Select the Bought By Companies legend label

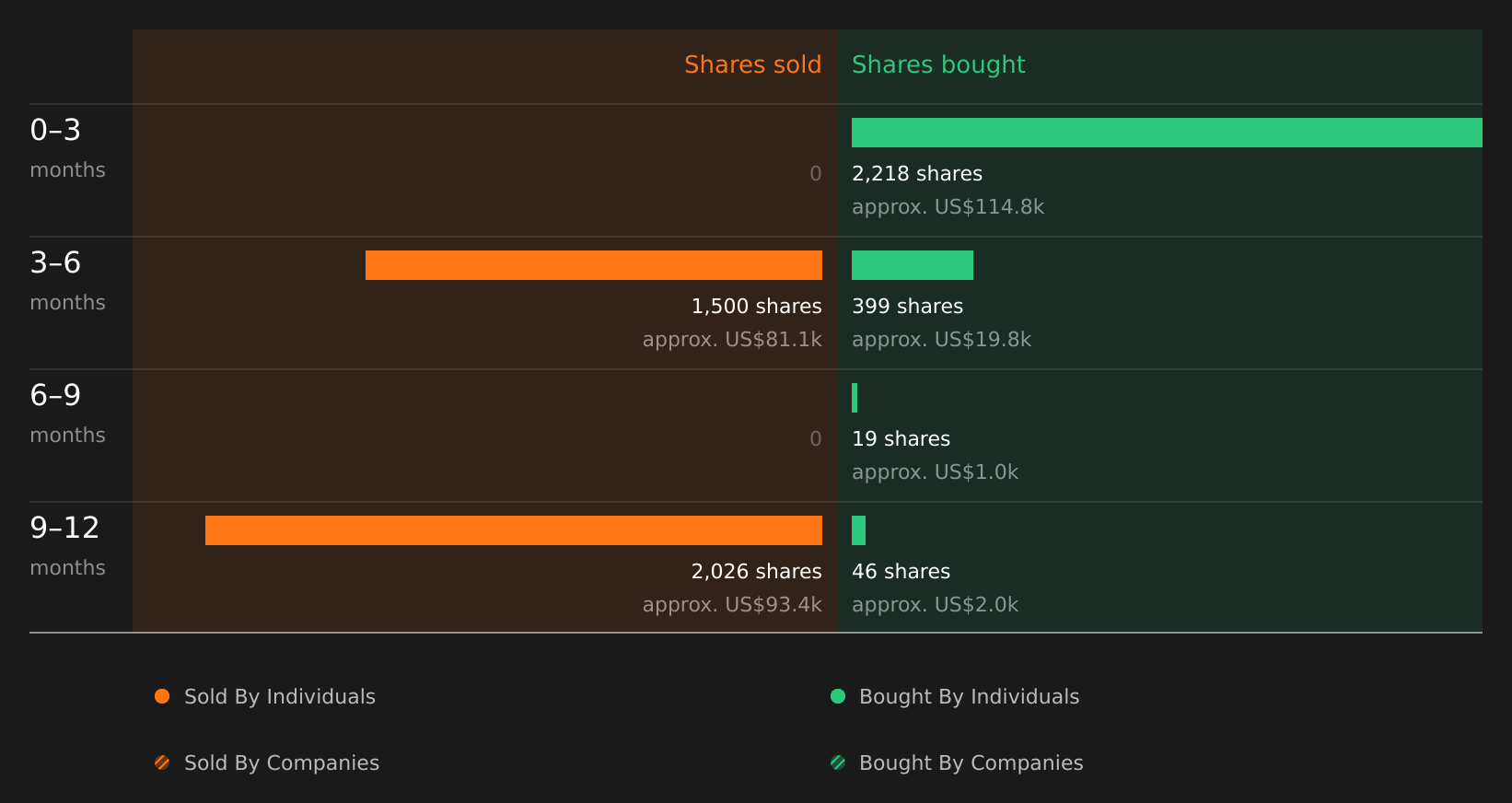971,762
